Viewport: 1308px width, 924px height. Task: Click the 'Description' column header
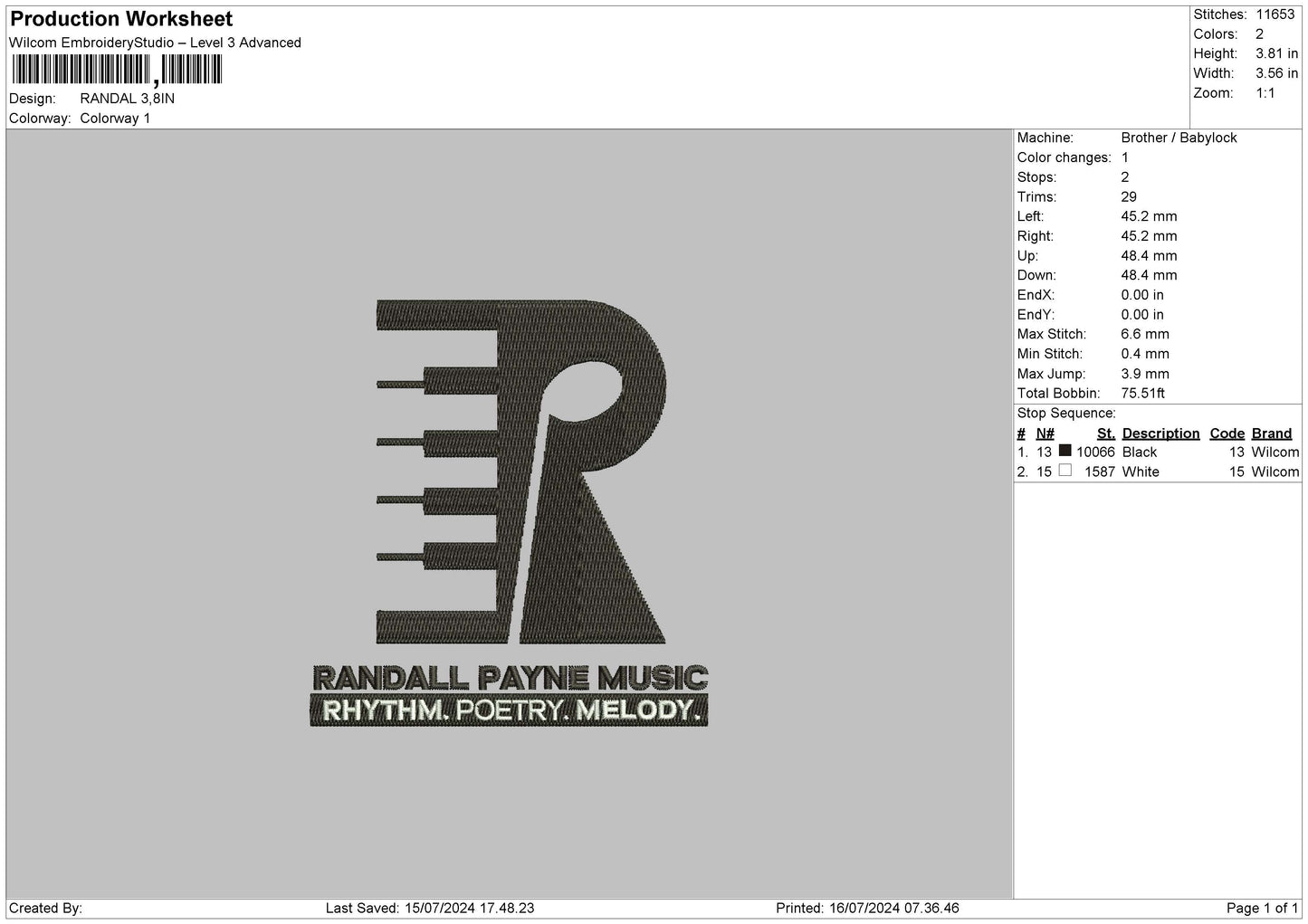coord(1160,433)
